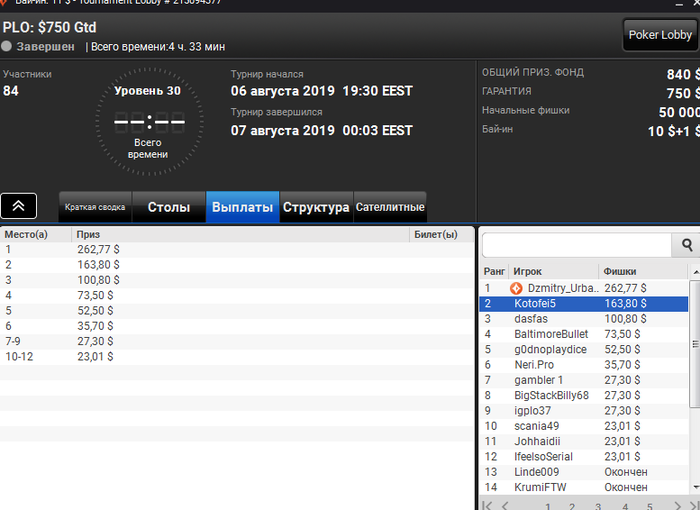
Task: Go to first page of players
Action: (x=488, y=506)
